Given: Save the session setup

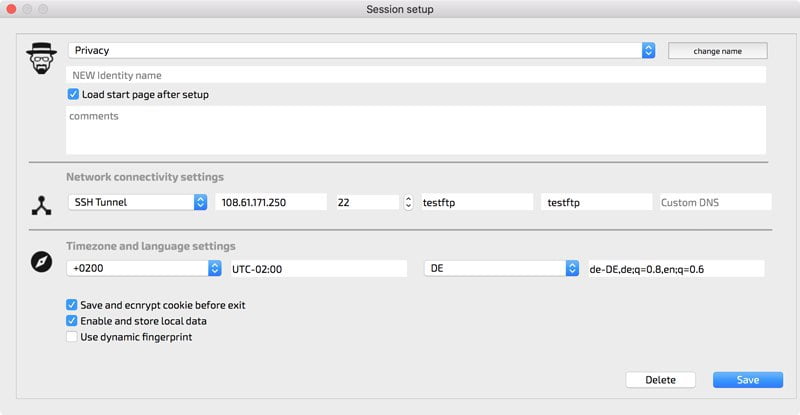Looking at the screenshot, I should tap(747, 380).
